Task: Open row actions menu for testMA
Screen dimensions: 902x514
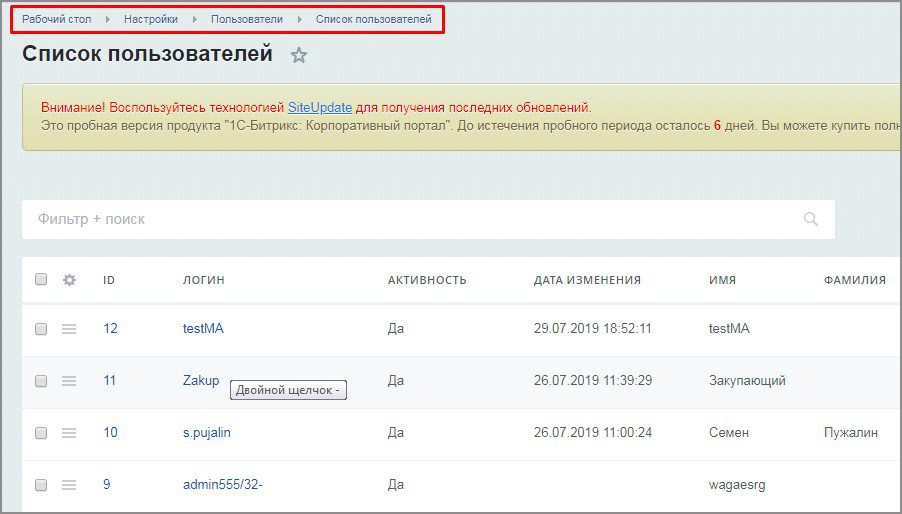Action: (69, 329)
